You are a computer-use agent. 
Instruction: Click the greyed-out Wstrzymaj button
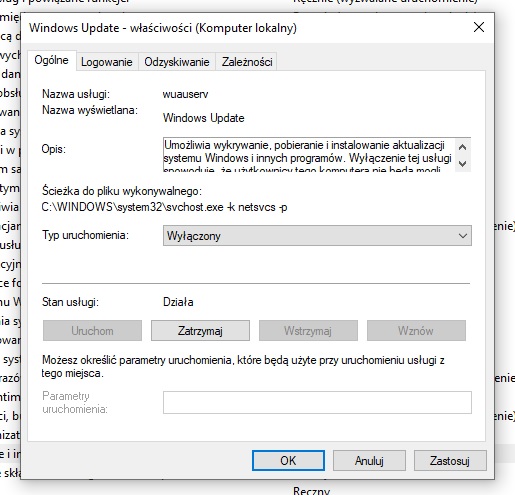[308, 331]
